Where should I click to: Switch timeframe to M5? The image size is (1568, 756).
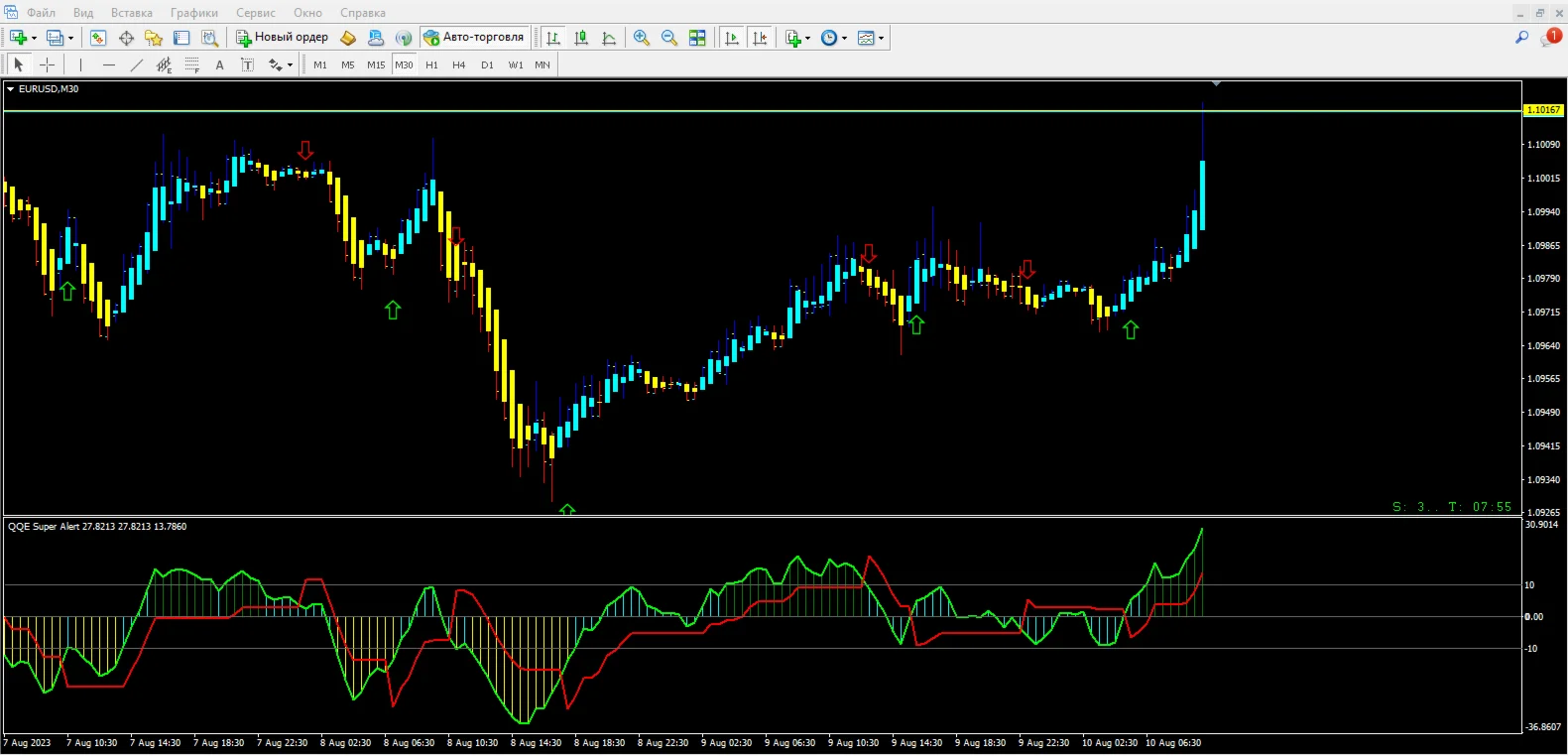[x=348, y=64]
